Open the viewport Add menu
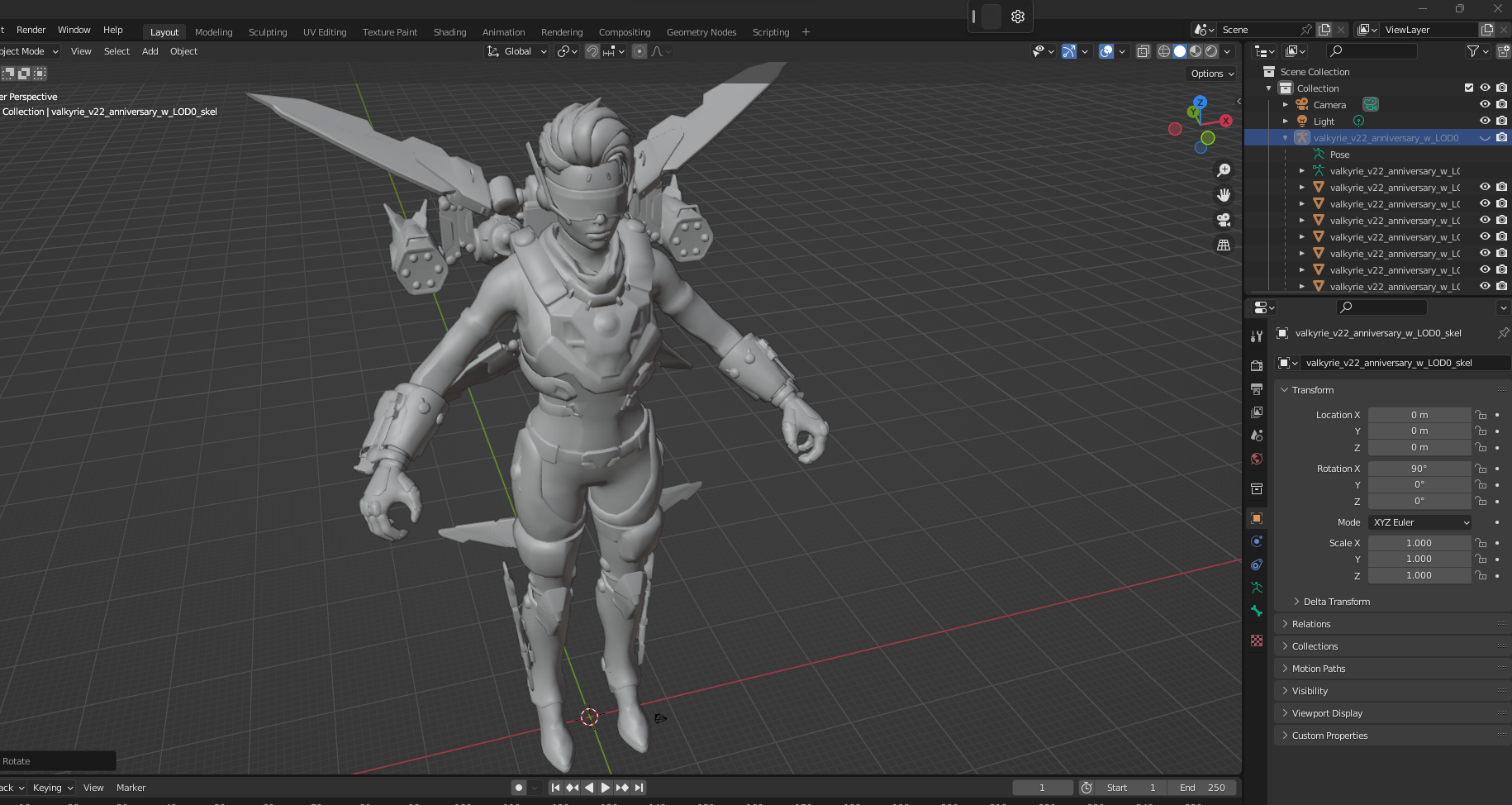The width and height of the screenshot is (1512, 805). click(x=150, y=51)
